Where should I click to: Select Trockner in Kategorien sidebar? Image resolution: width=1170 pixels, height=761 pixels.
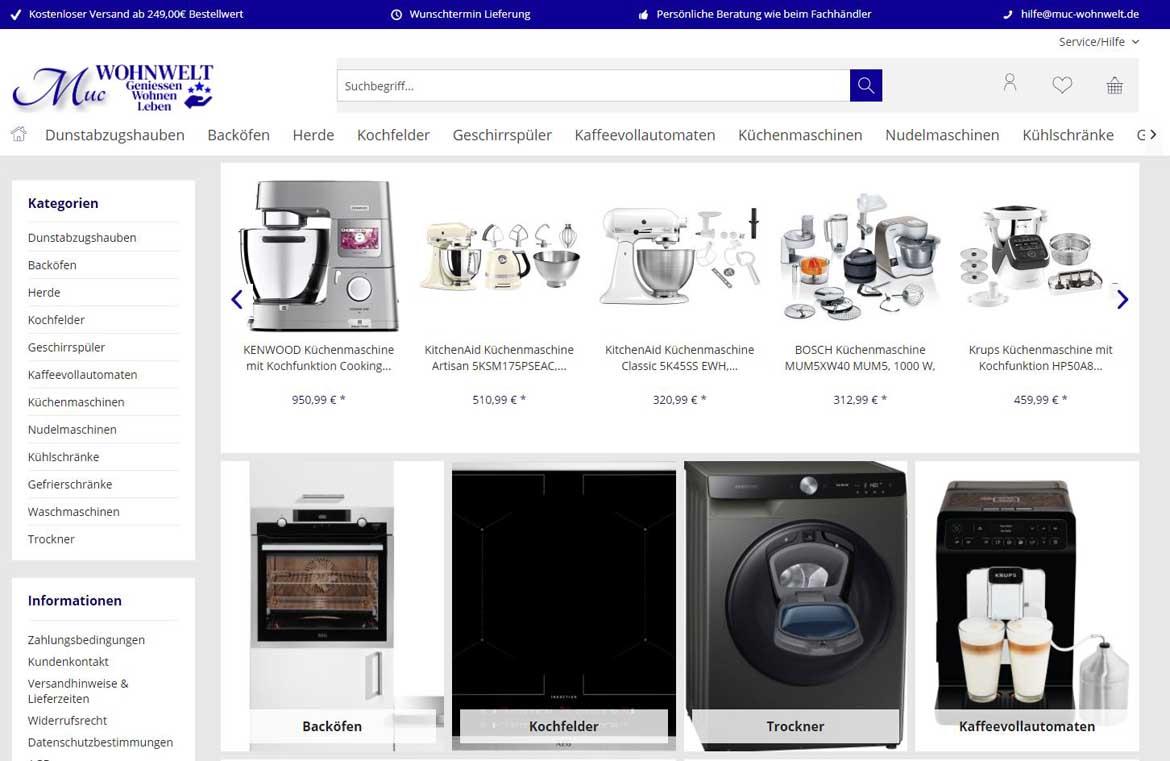click(x=51, y=539)
